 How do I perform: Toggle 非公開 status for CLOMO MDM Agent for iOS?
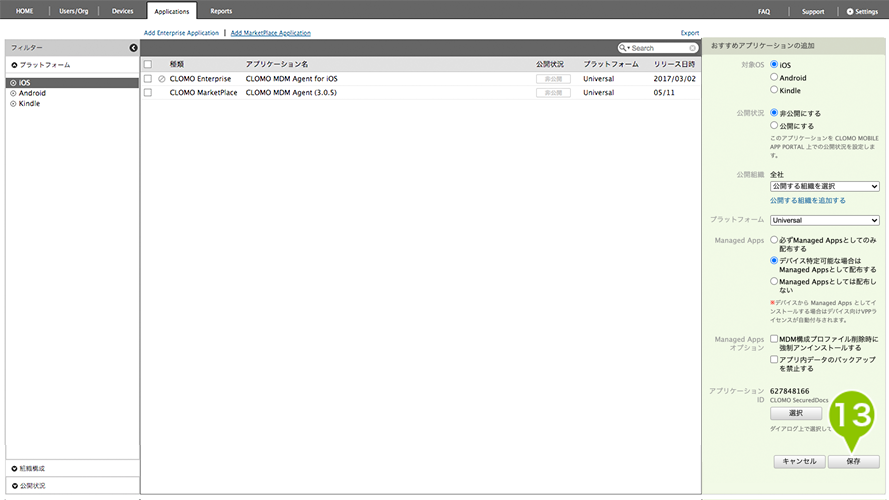coord(553,79)
